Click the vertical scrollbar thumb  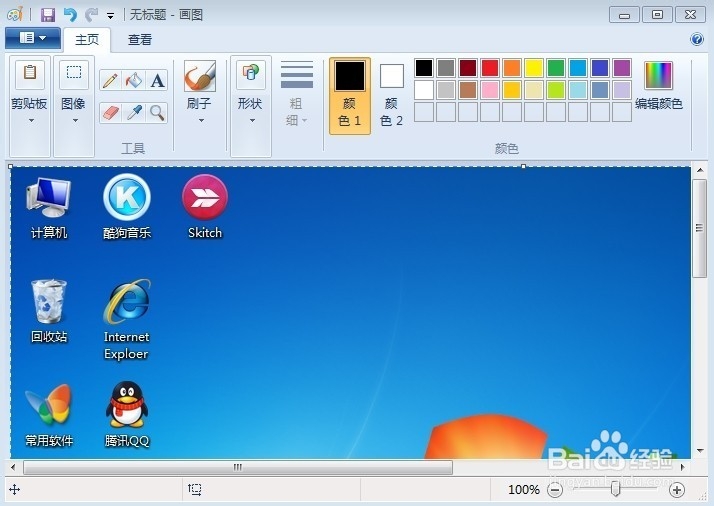pos(699,228)
